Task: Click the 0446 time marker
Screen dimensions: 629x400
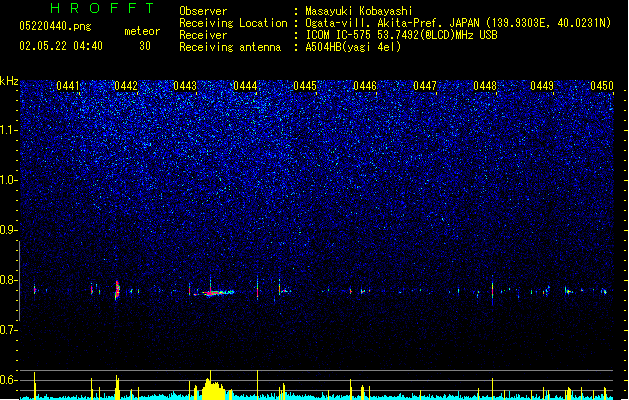Action: click(x=365, y=86)
